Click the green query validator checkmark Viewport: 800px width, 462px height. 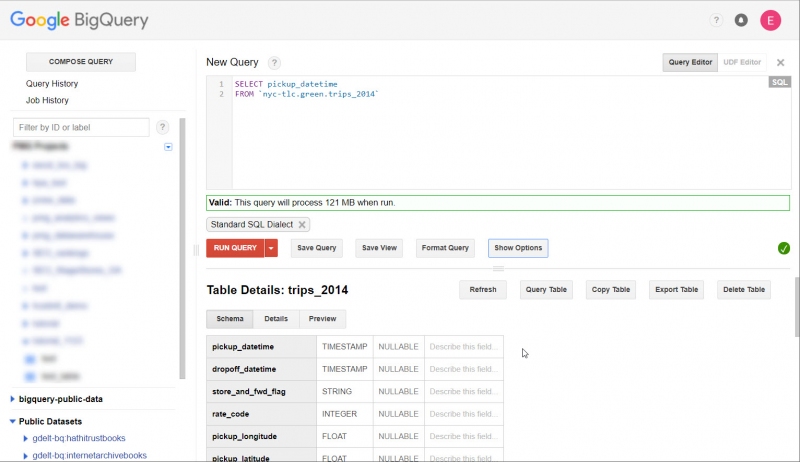click(784, 248)
